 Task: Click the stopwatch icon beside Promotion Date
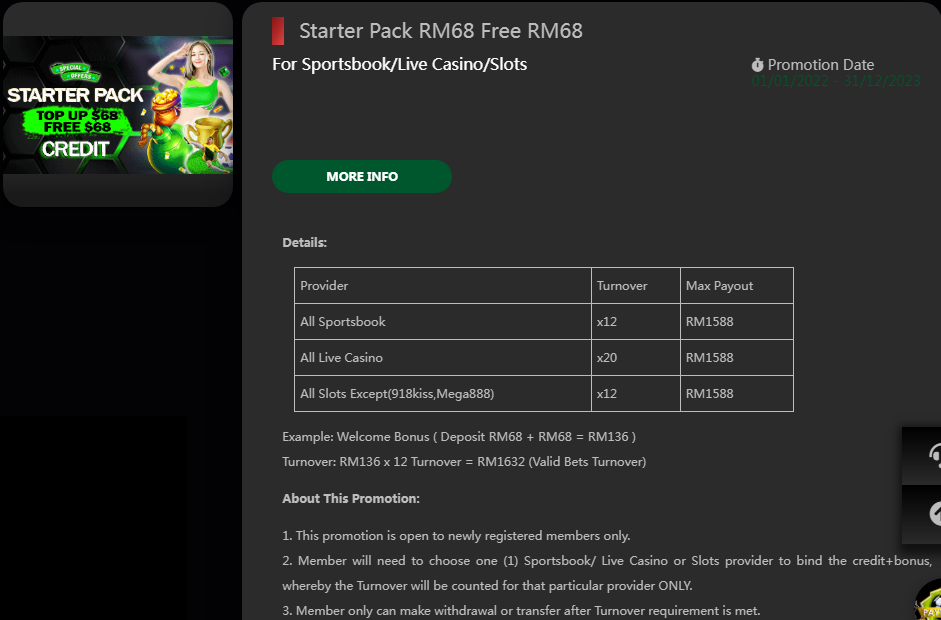[x=758, y=65]
